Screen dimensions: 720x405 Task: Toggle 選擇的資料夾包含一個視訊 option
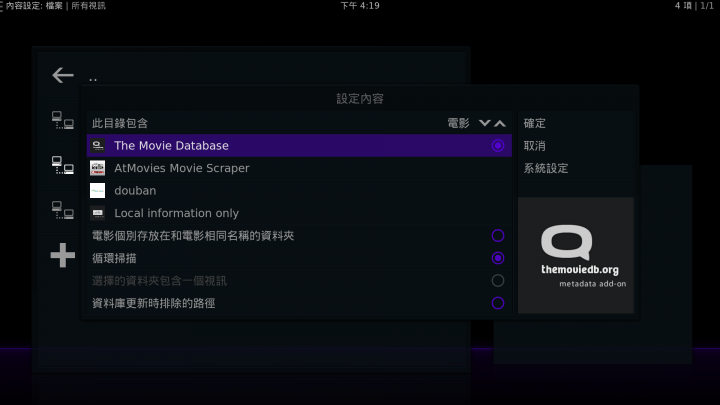pos(498,281)
